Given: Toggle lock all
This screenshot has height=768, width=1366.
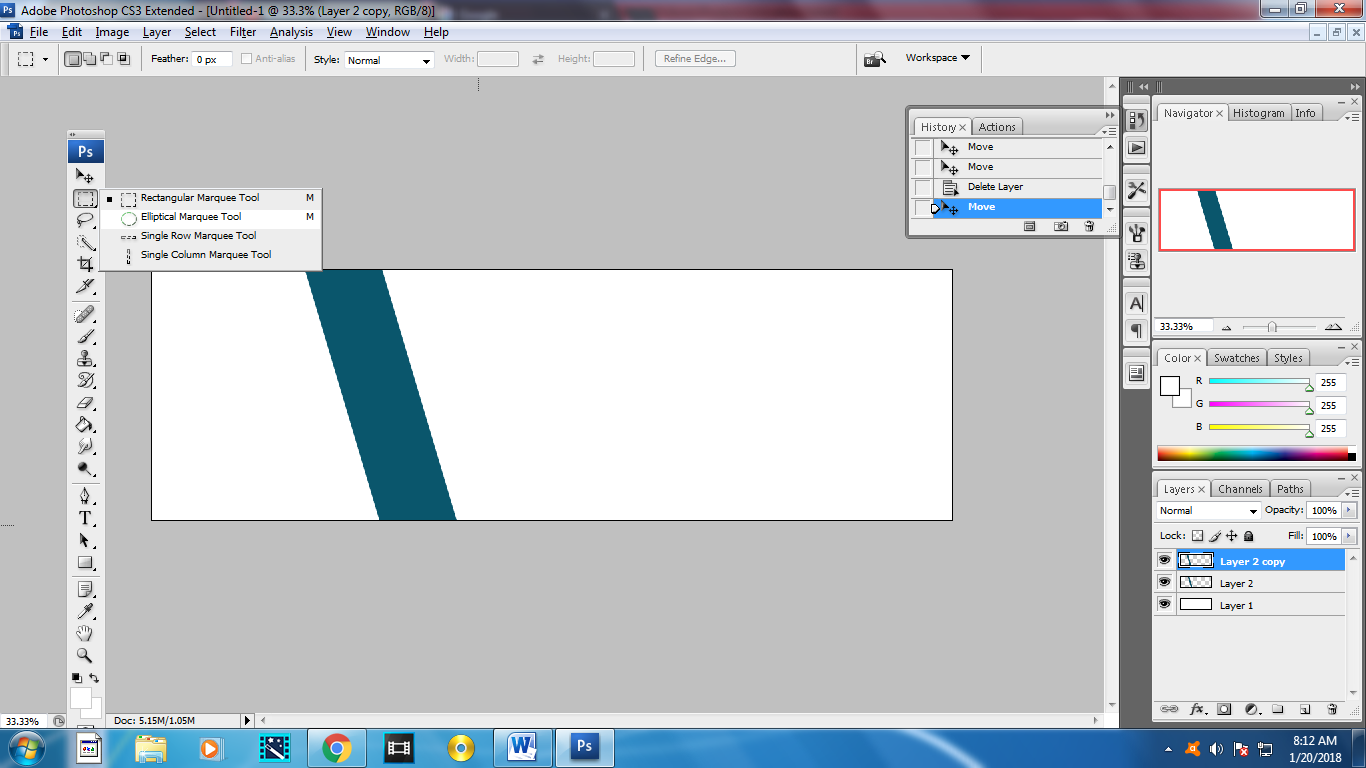Looking at the screenshot, I should pos(1249,536).
